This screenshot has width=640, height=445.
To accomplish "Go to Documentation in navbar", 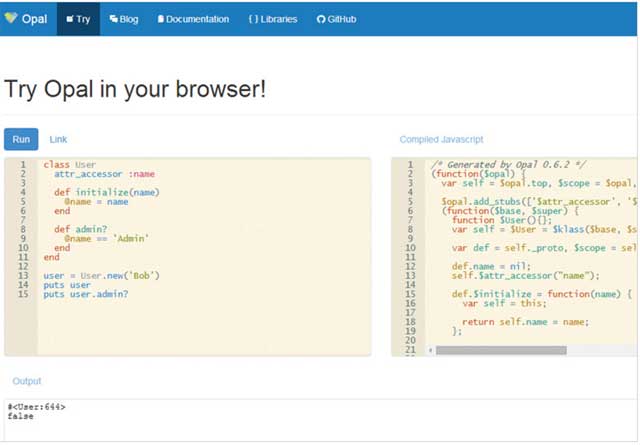I will point(193,19).
